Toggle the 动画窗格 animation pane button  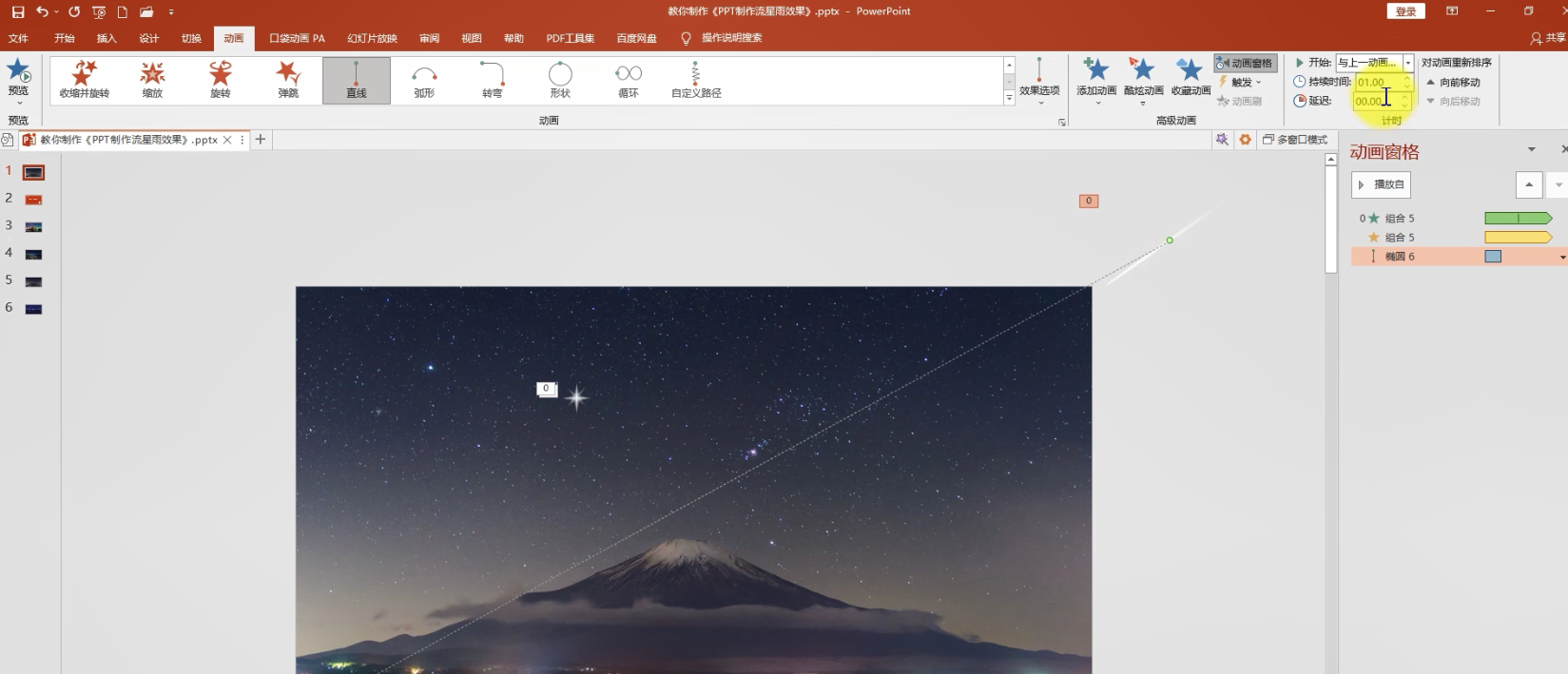[x=1245, y=63]
